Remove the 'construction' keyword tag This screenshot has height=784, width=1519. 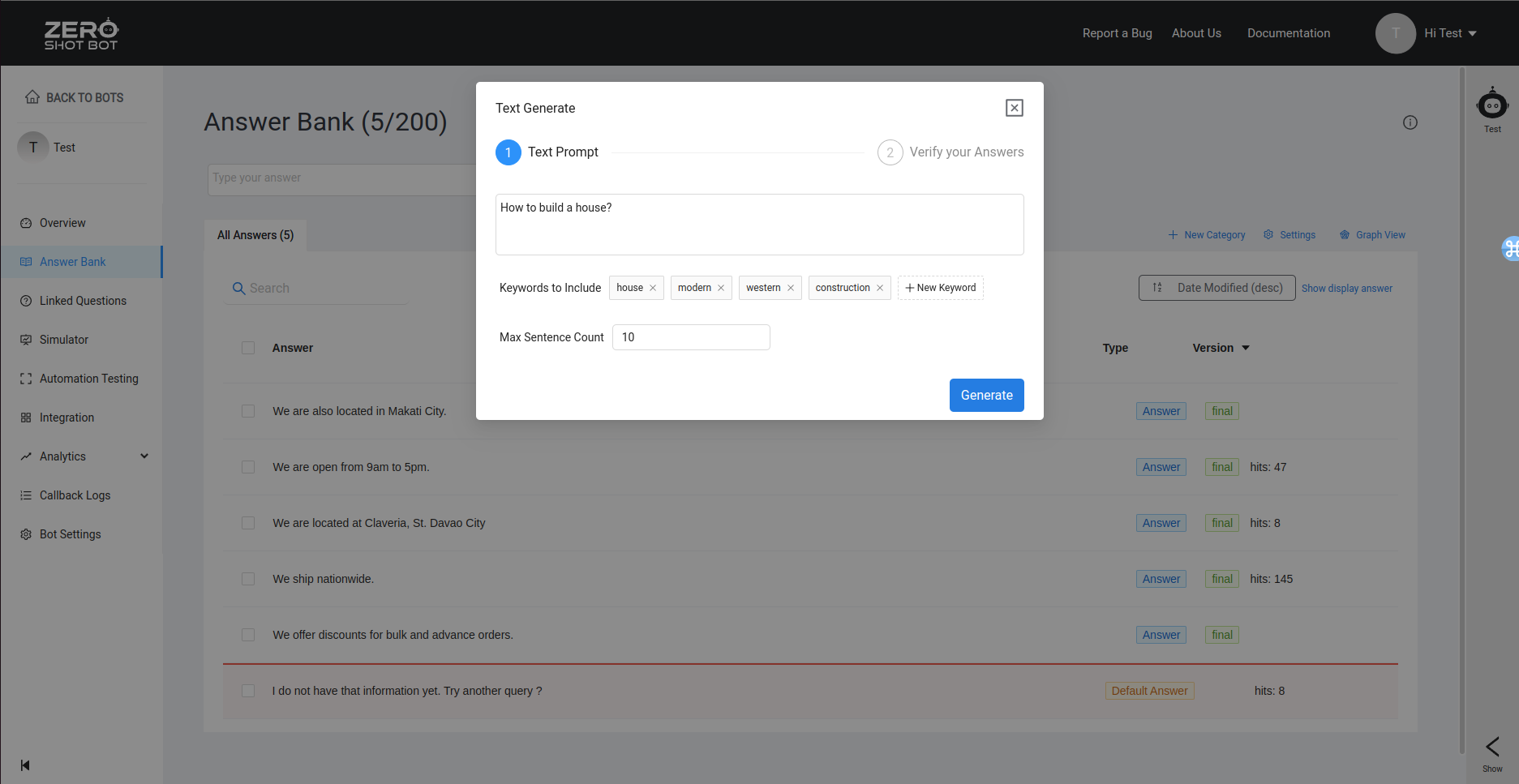[880, 288]
